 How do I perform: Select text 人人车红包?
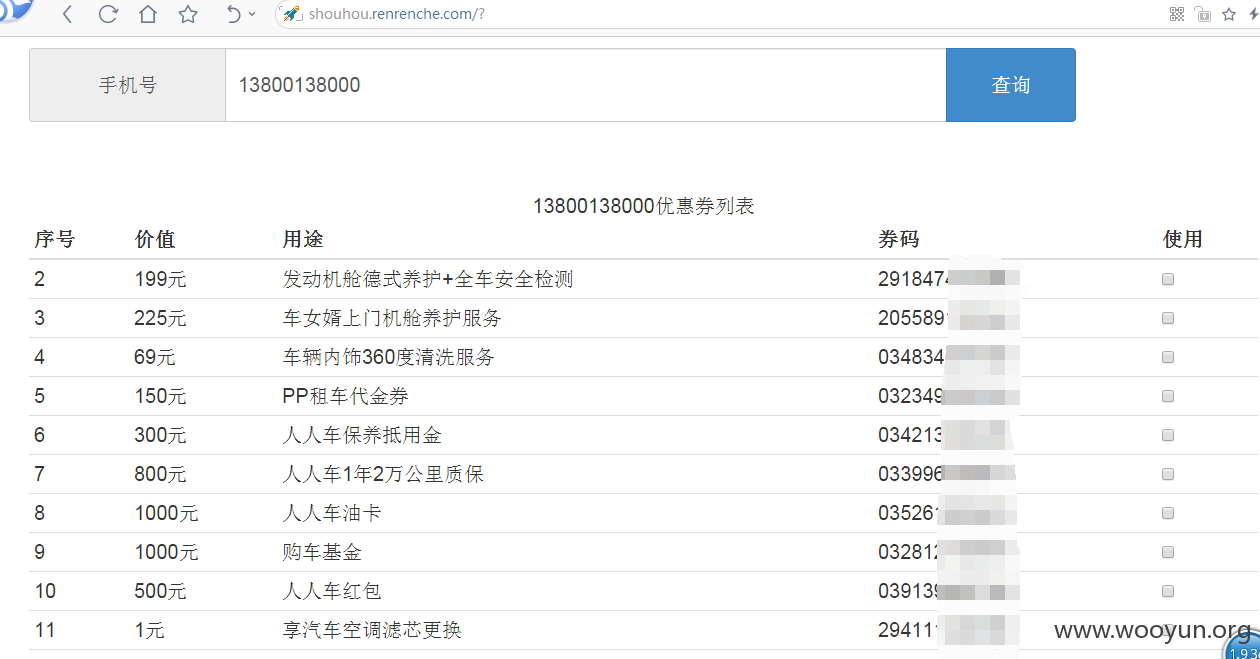(332, 591)
